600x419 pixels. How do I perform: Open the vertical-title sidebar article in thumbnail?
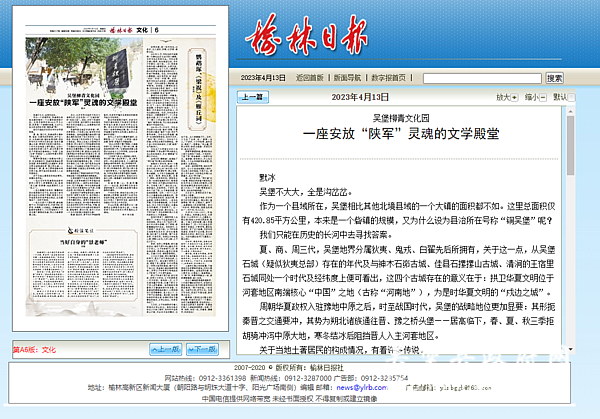198,89
